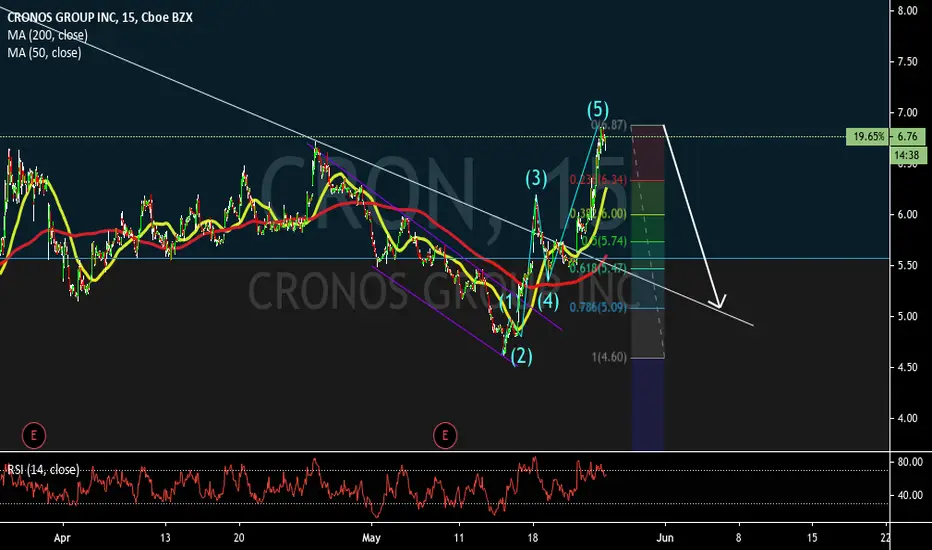This screenshot has width=932, height=550.
Task: Click the wave label (5)
Action: click(x=598, y=109)
